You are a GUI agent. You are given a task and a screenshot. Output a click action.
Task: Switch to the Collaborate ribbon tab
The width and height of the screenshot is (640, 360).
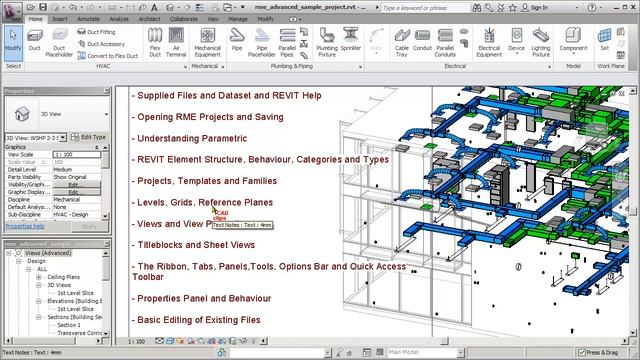pos(183,19)
